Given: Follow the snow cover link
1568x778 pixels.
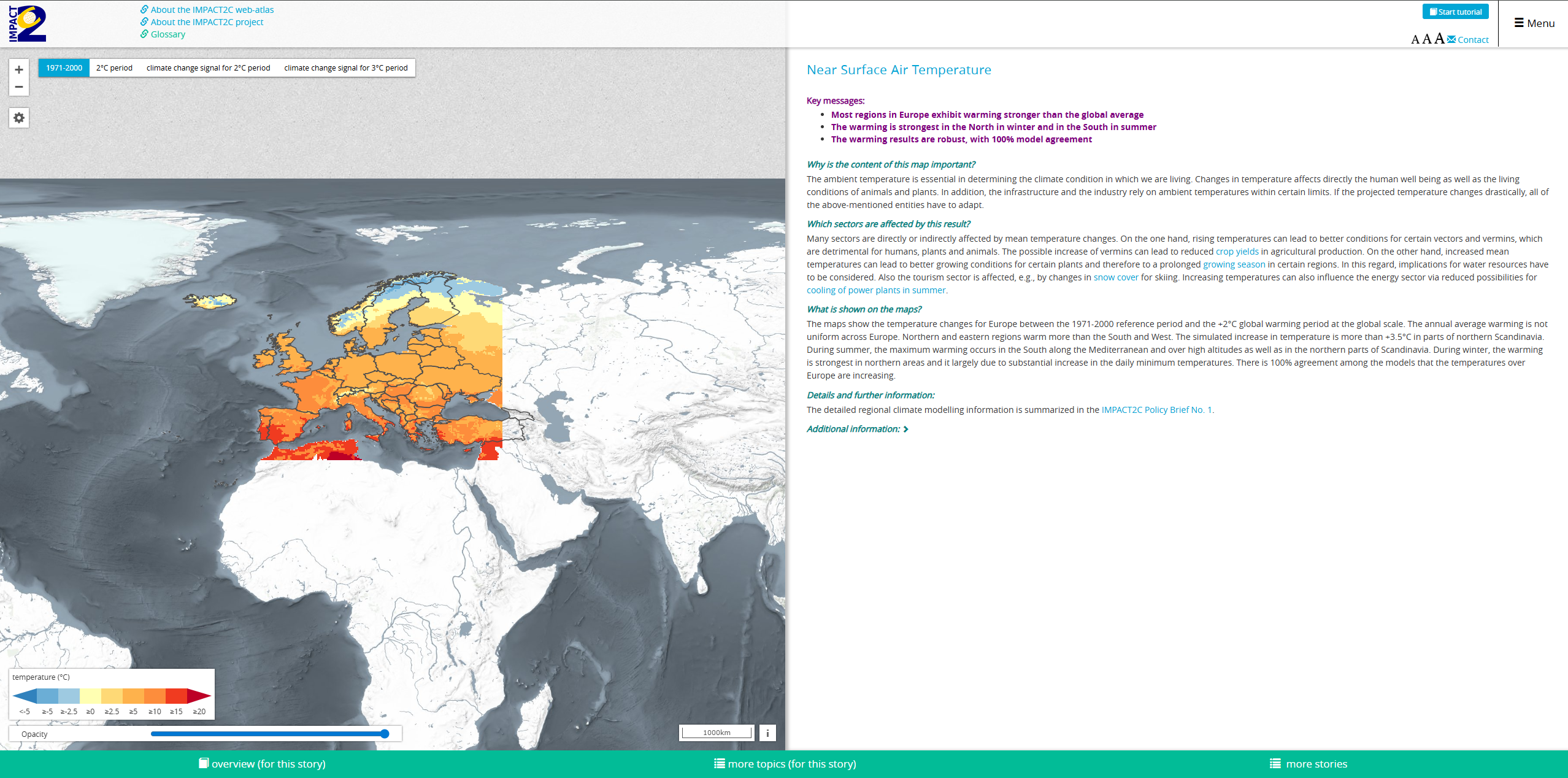Looking at the screenshot, I should click(1115, 277).
